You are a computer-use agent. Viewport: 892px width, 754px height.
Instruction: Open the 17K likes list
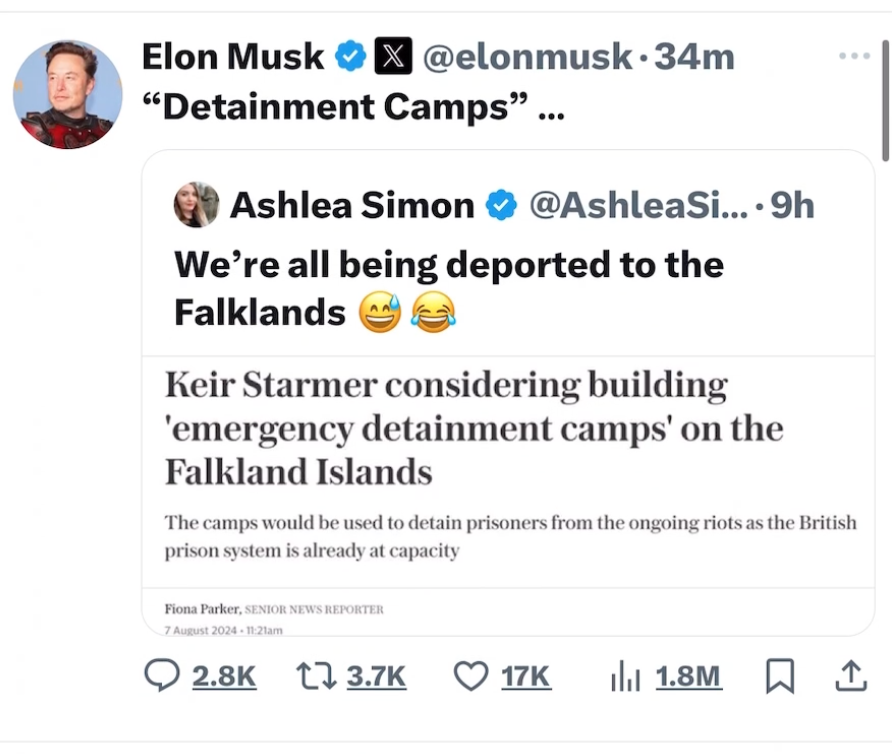(527, 677)
